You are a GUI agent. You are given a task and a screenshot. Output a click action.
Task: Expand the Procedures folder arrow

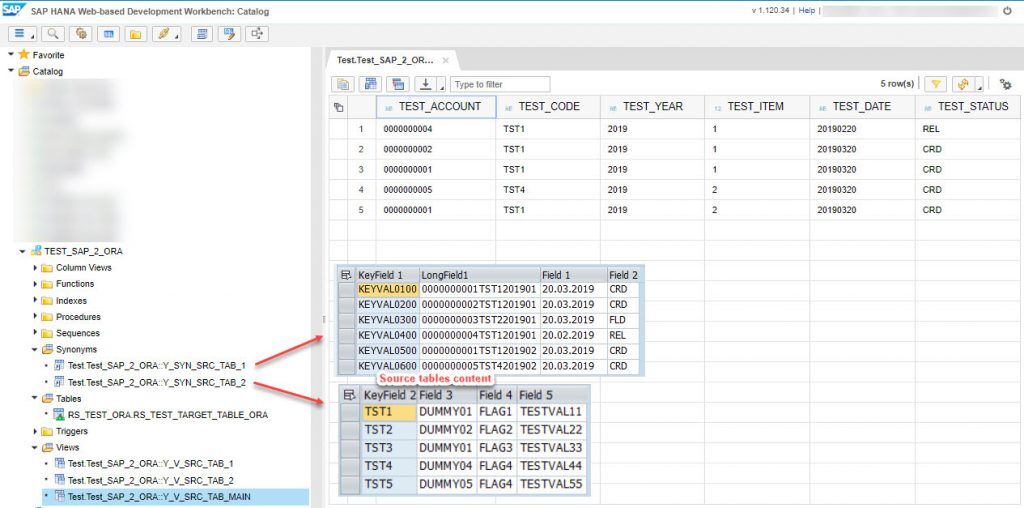coord(35,317)
